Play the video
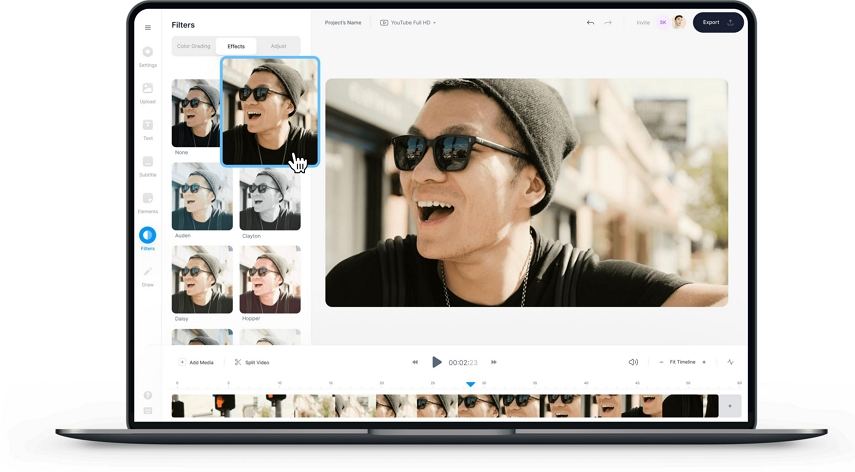Screen dimensions: 855x472 tap(436, 362)
